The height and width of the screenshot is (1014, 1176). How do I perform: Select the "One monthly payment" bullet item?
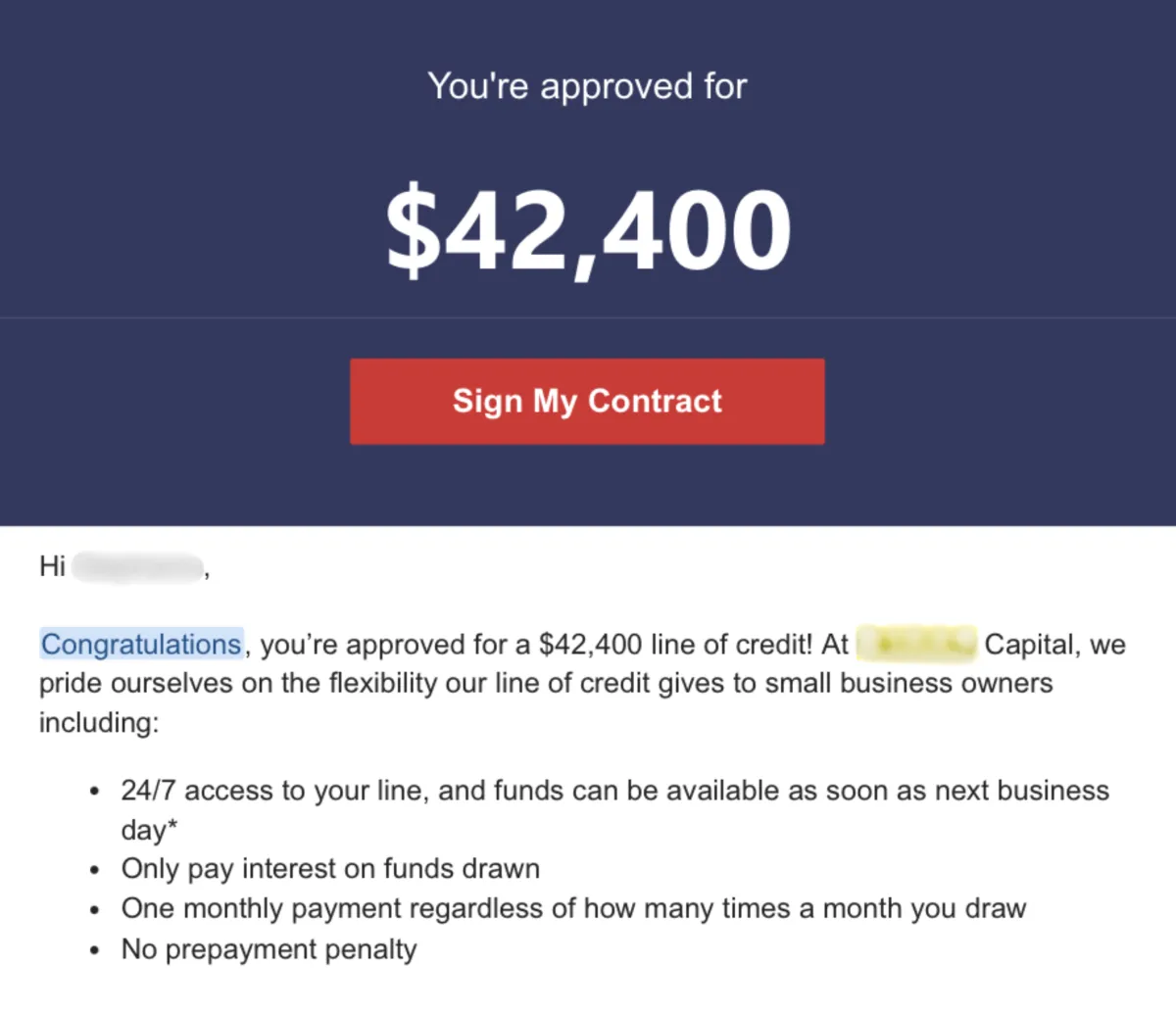point(573,908)
